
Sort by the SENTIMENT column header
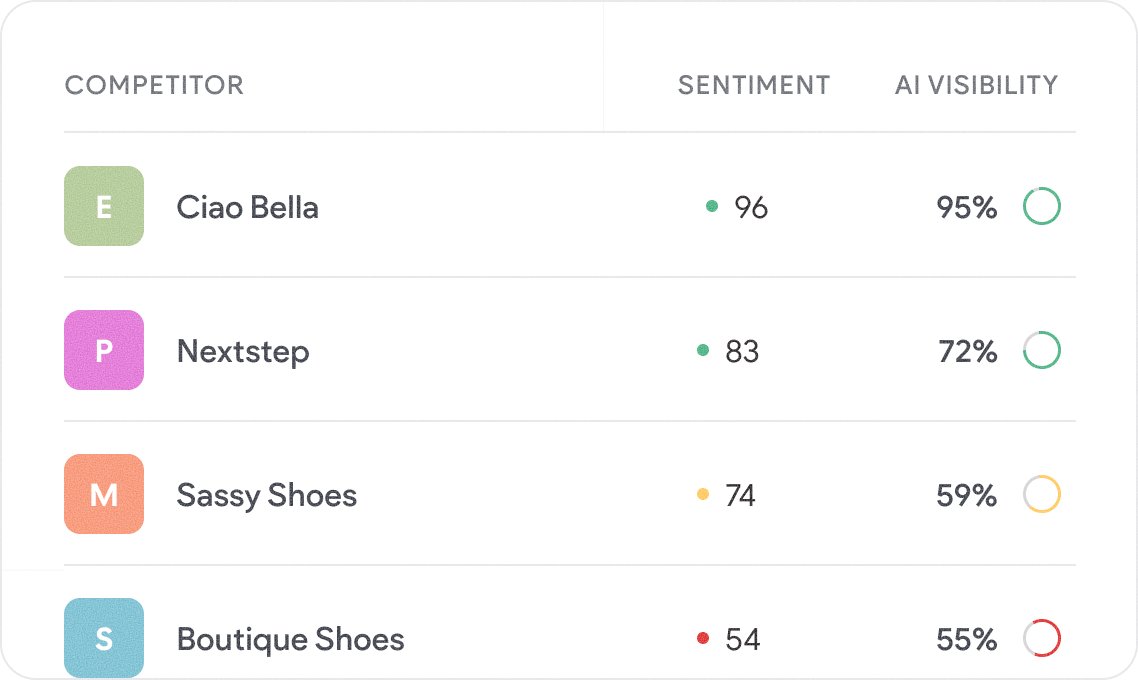click(x=753, y=85)
